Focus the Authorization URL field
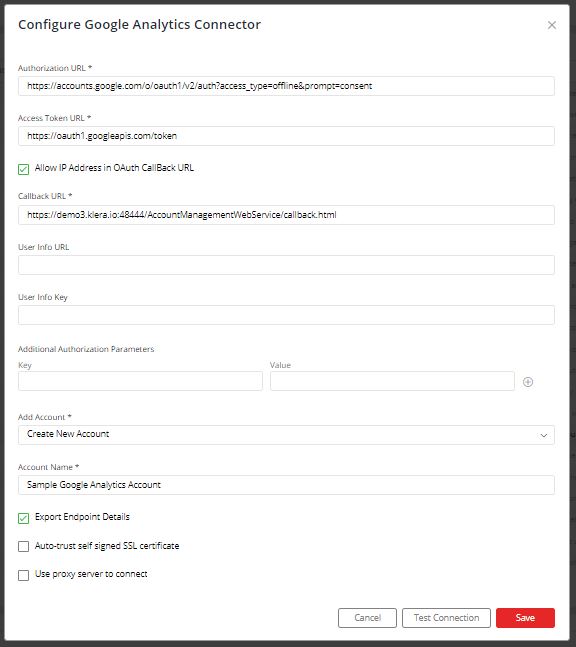Image resolution: width=576 pixels, height=647 pixels. click(x=286, y=86)
